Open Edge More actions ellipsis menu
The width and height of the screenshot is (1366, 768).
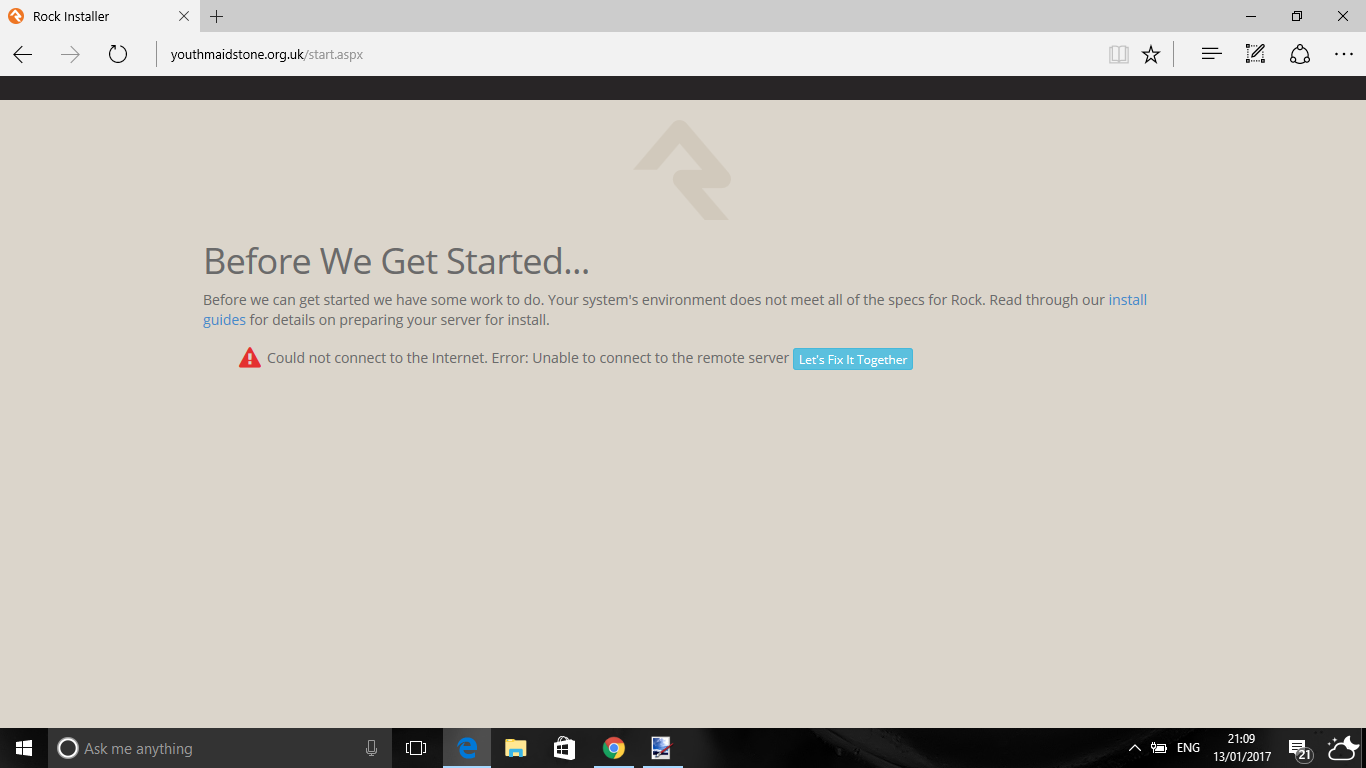pos(1344,55)
